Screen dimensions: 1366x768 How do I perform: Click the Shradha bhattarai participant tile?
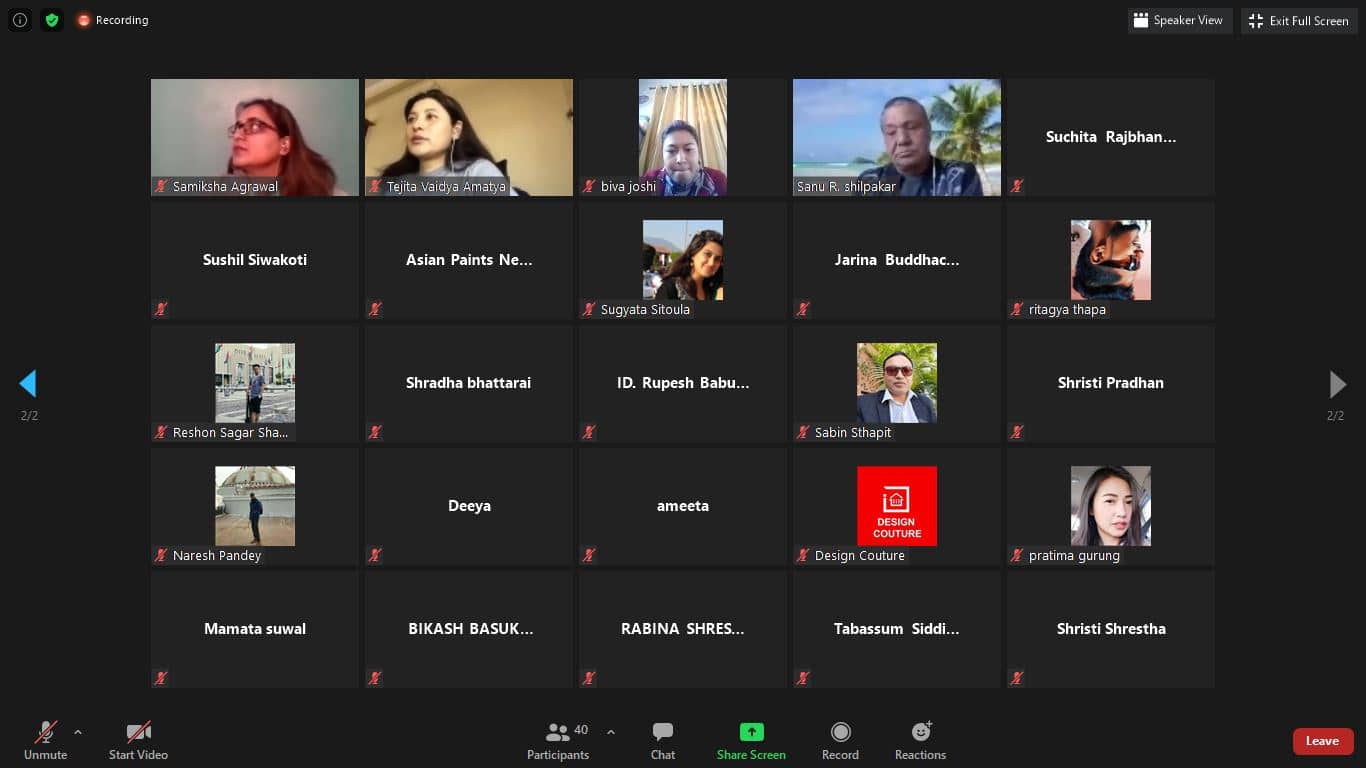click(469, 383)
